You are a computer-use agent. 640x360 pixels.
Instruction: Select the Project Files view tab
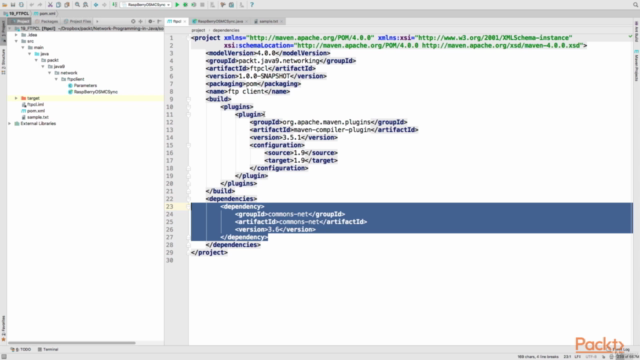click(x=78, y=21)
